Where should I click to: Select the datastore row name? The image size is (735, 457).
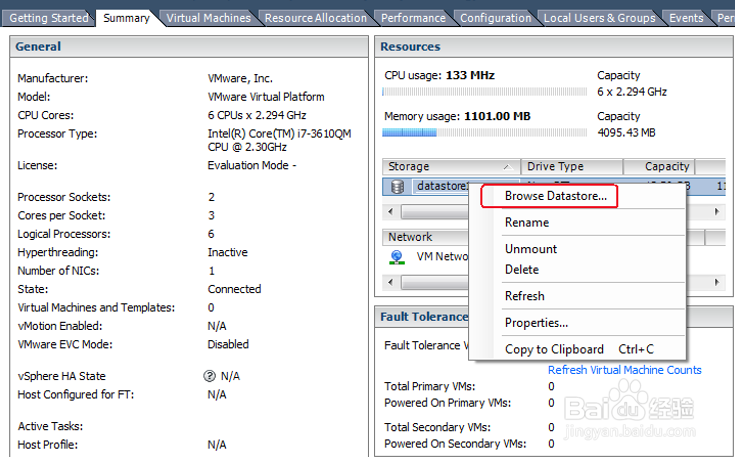[x=442, y=186]
